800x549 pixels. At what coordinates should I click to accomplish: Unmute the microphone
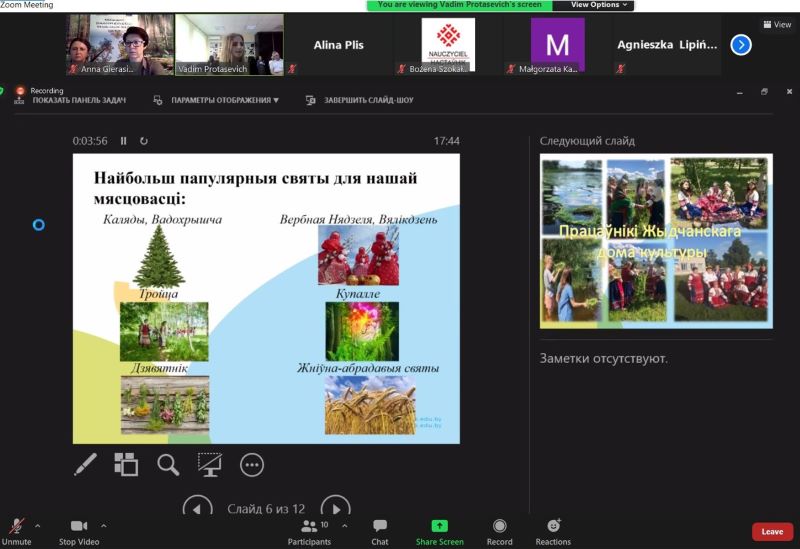coord(17,531)
